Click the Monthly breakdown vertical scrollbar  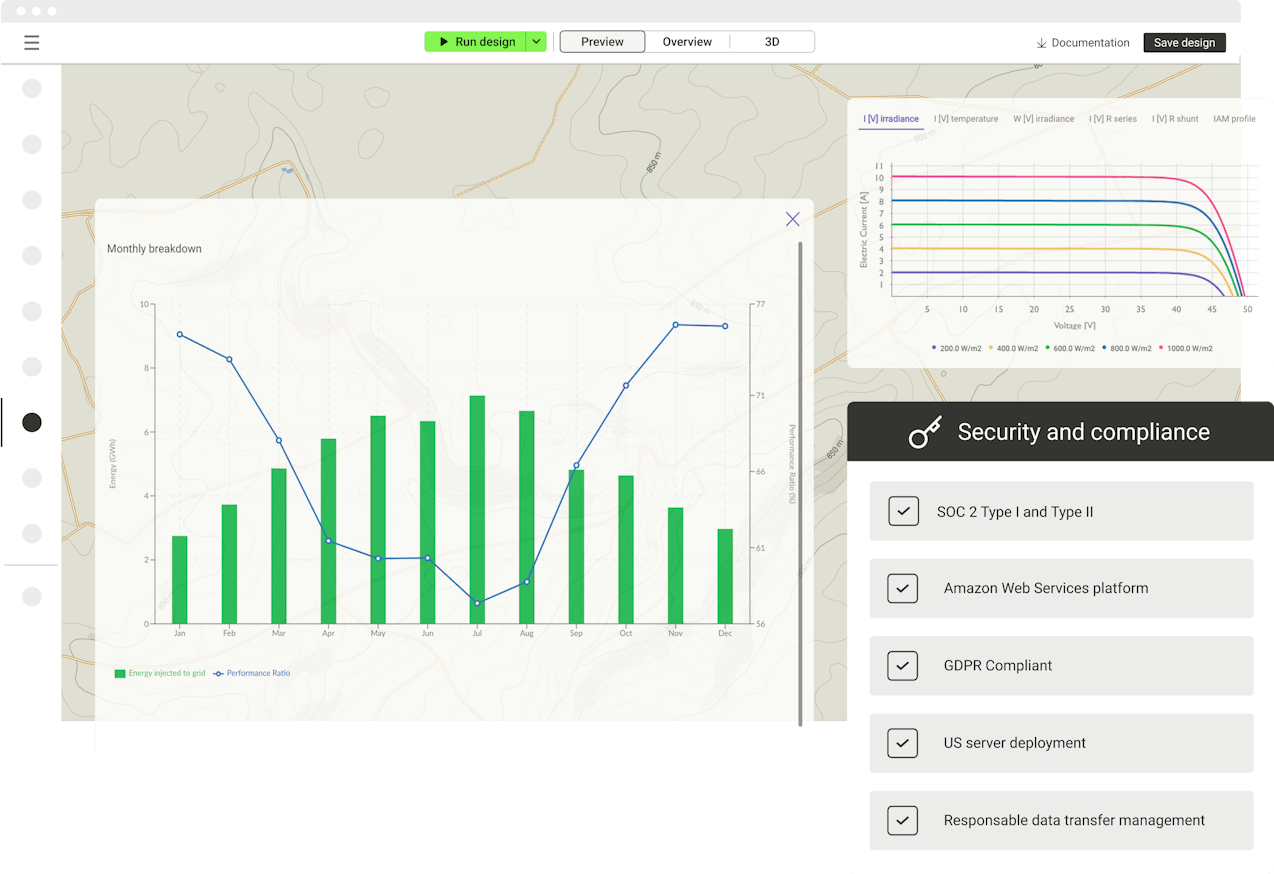point(800,480)
